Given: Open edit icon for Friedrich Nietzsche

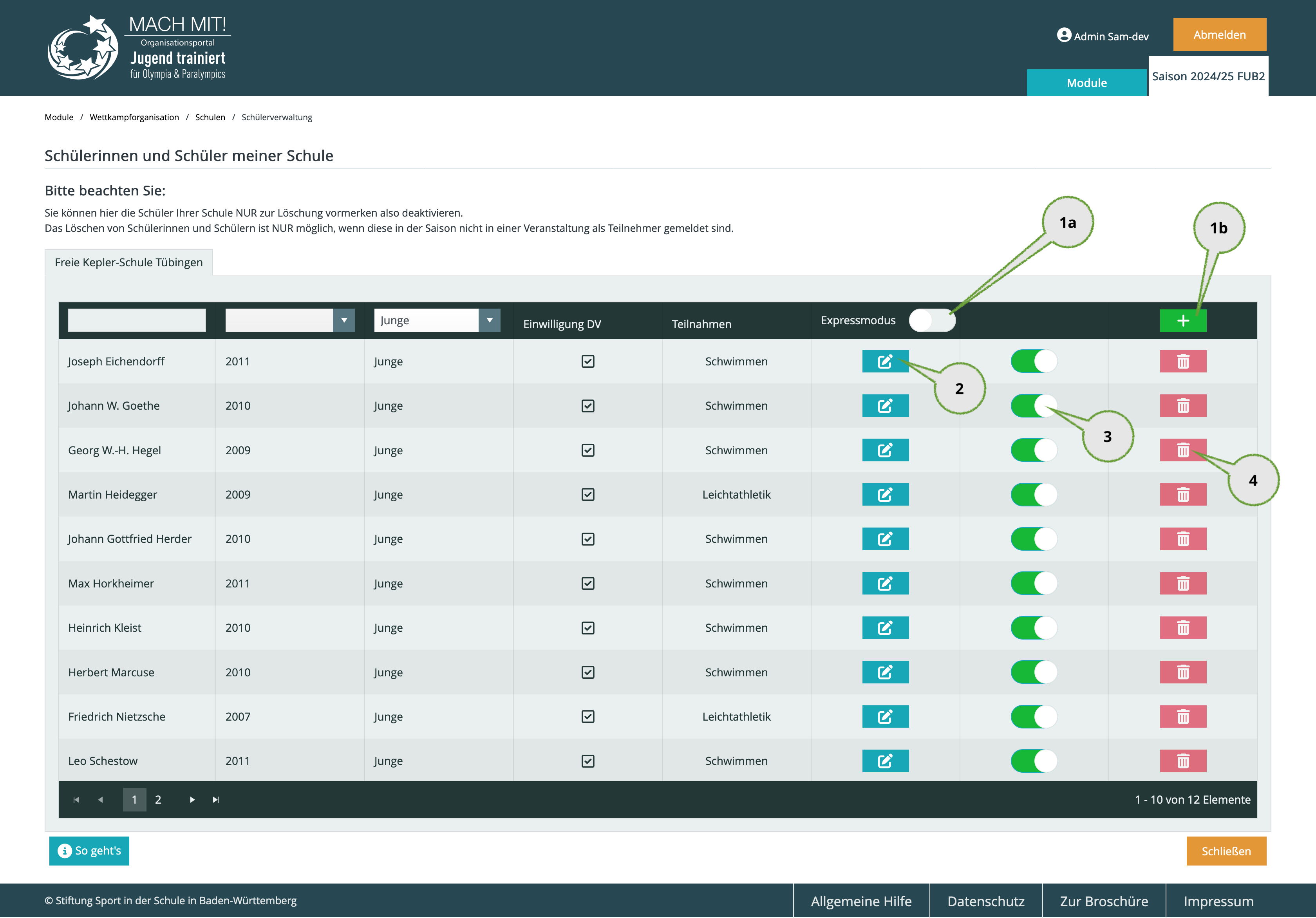Looking at the screenshot, I should pos(885,716).
